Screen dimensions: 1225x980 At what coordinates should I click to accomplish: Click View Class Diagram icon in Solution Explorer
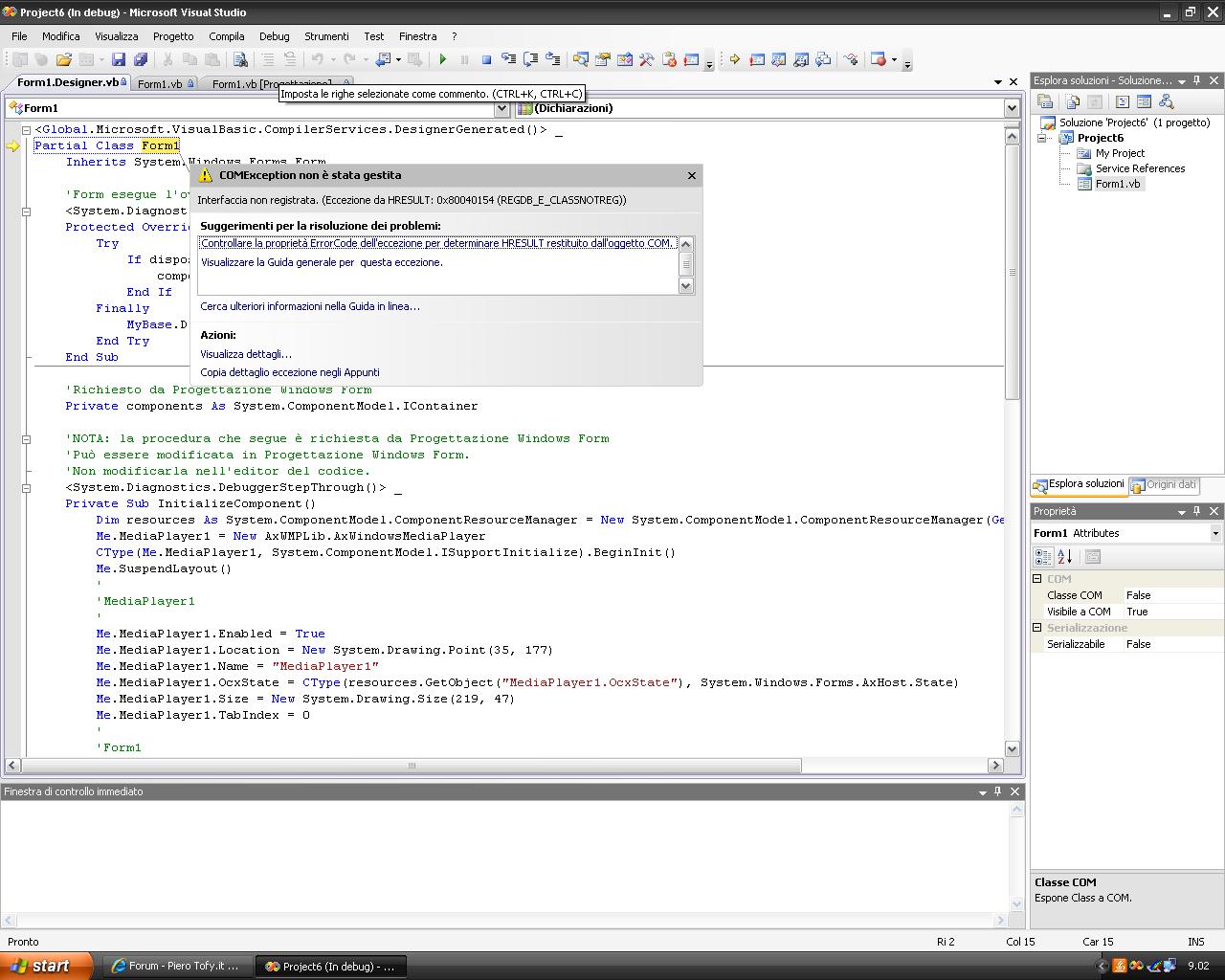(x=1166, y=101)
